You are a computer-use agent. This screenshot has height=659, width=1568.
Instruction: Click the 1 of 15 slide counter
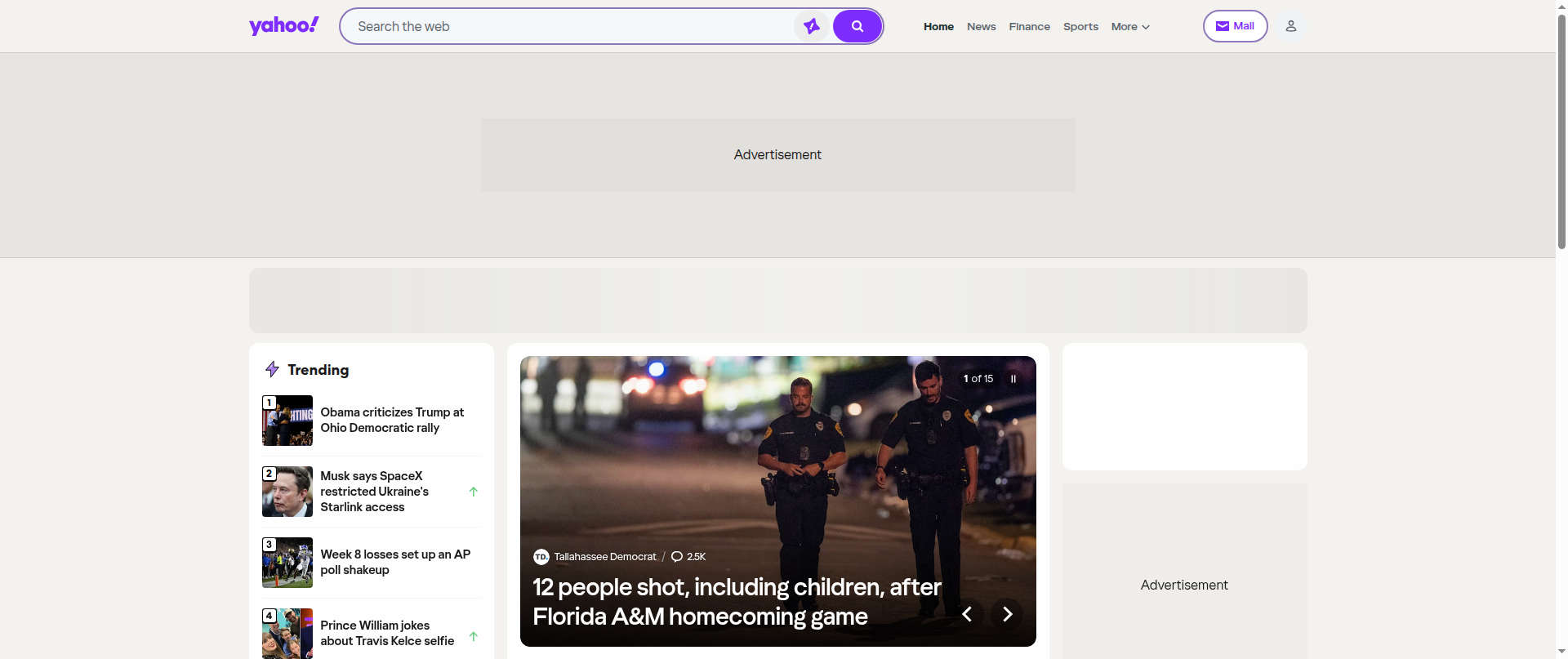(978, 379)
